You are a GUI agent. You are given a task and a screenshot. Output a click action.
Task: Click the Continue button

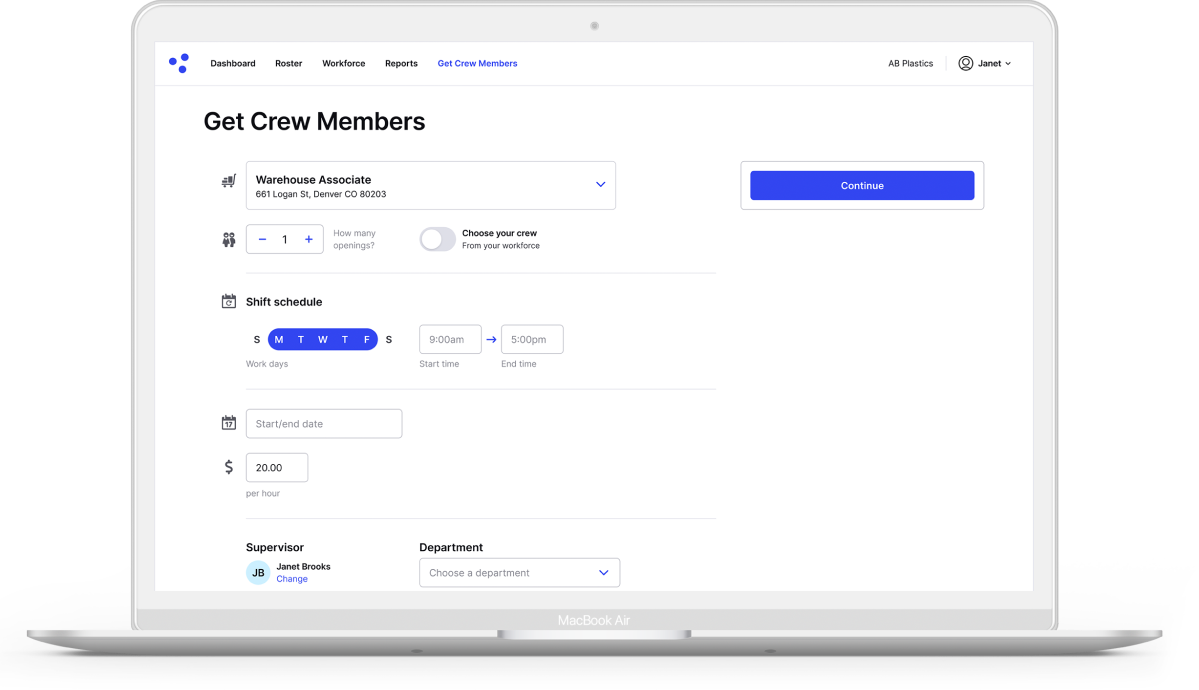(x=862, y=185)
